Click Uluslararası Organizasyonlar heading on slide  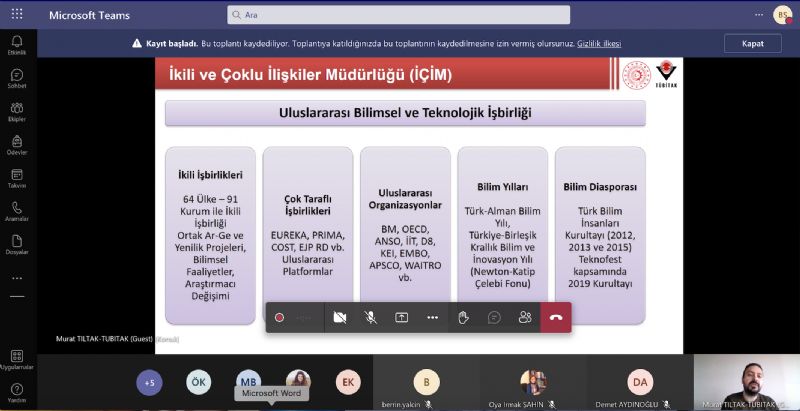[x=405, y=199]
